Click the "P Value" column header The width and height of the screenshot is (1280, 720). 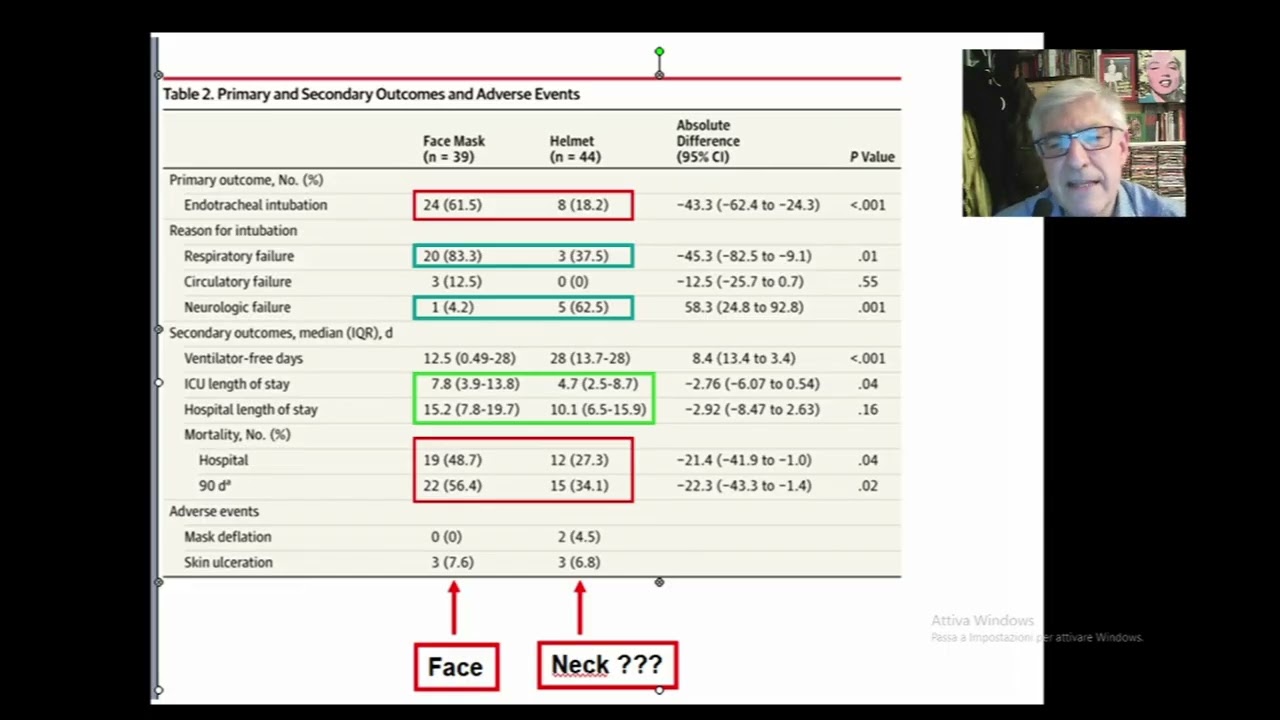tap(872, 157)
